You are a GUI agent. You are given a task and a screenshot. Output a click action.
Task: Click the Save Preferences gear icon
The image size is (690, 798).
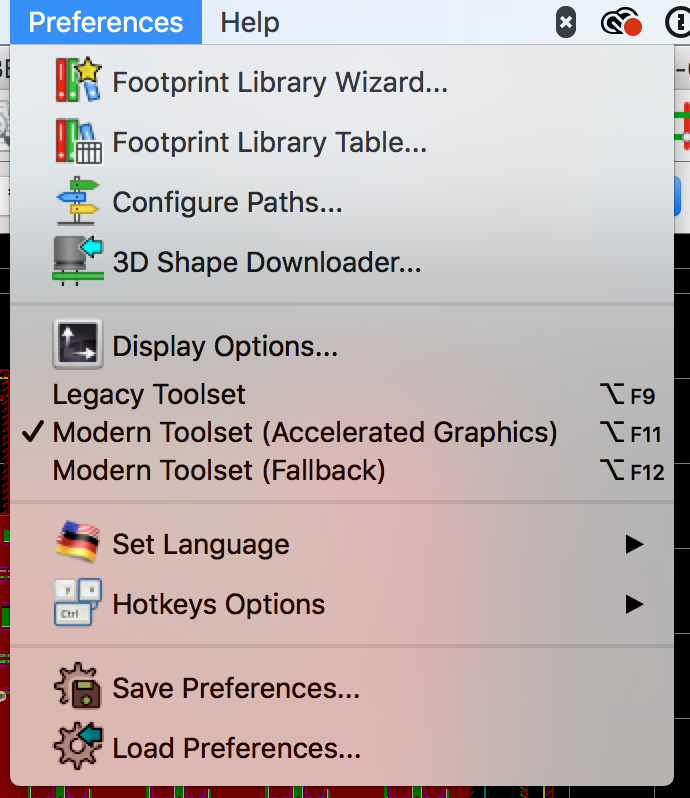pyautogui.click(x=78, y=688)
